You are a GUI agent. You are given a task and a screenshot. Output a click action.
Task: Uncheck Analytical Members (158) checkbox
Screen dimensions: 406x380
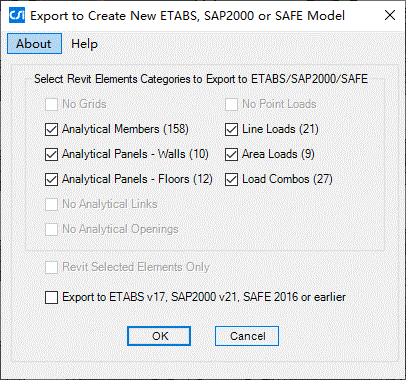[x=51, y=129]
